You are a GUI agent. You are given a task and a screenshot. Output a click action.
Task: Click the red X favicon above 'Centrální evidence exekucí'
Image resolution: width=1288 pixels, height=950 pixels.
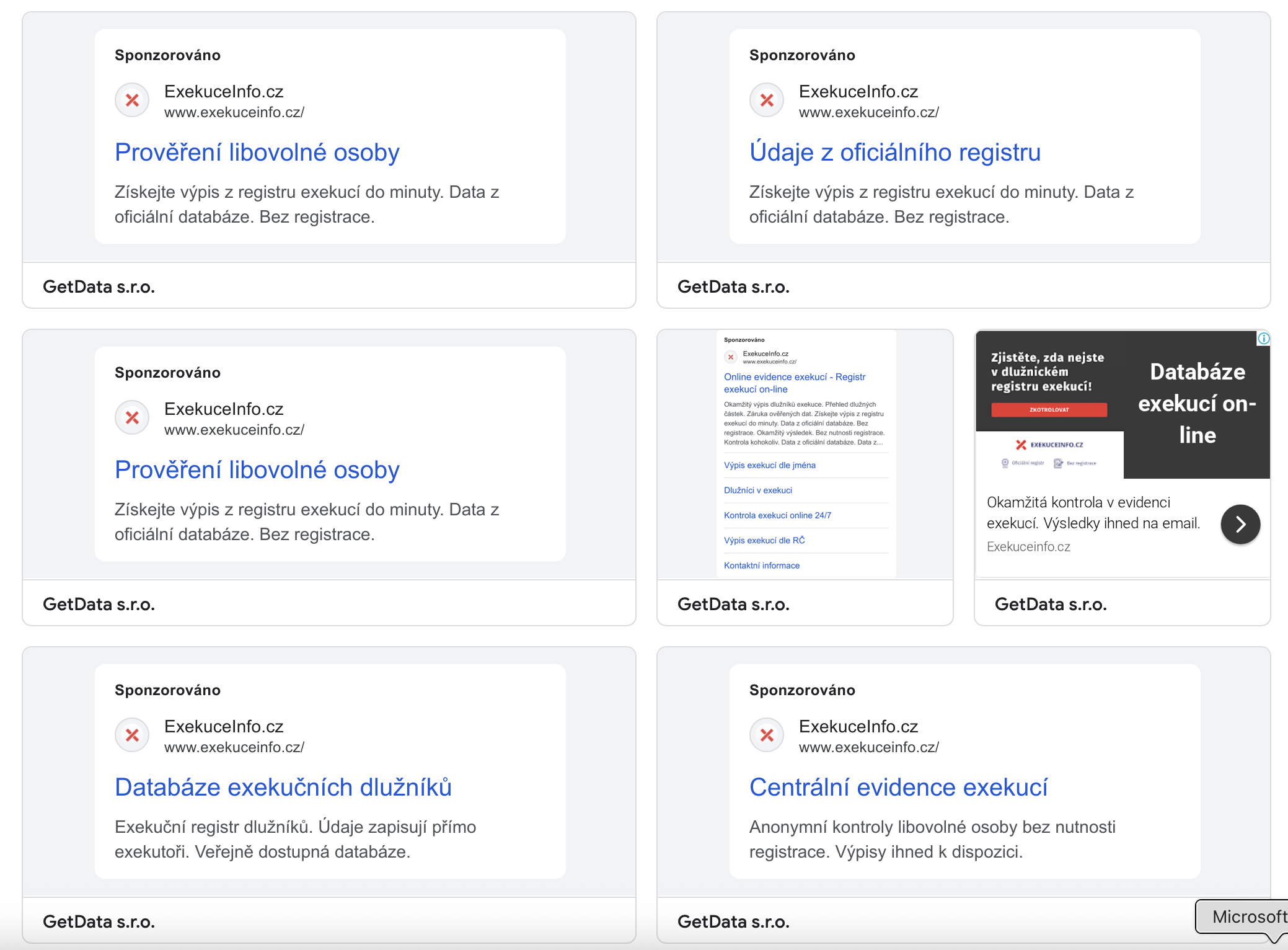767,735
